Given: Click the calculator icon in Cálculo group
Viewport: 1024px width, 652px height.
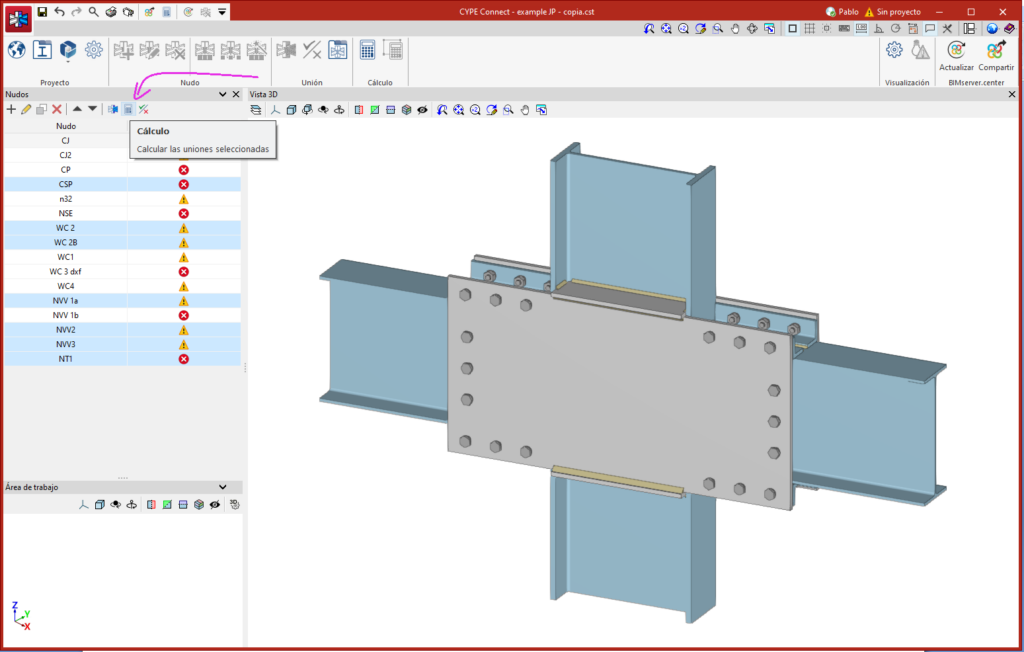Looking at the screenshot, I should click(368, 50).
